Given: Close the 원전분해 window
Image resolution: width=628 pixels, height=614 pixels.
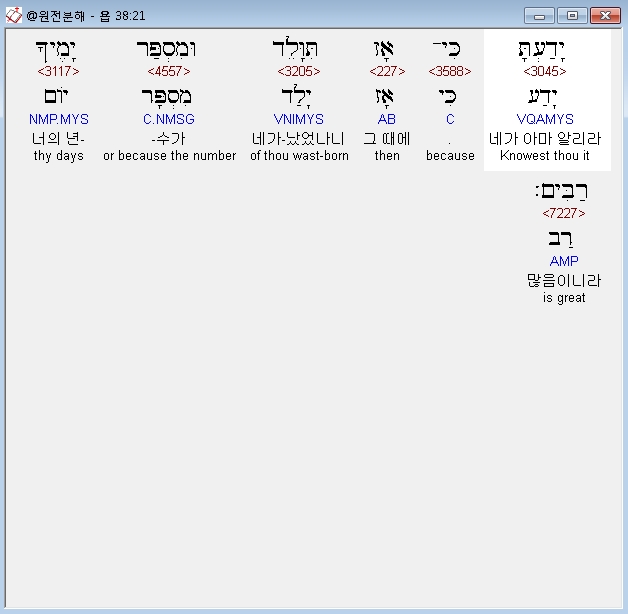Looking at the screenshot, I should tap(605, 16).
